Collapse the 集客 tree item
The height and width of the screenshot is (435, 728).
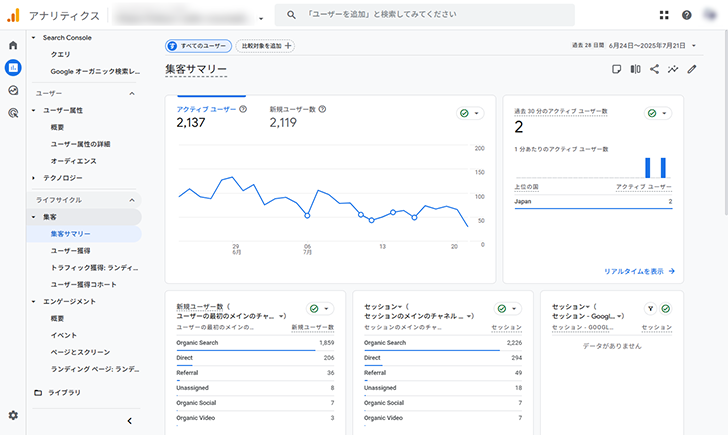click(x=33, y=217)
